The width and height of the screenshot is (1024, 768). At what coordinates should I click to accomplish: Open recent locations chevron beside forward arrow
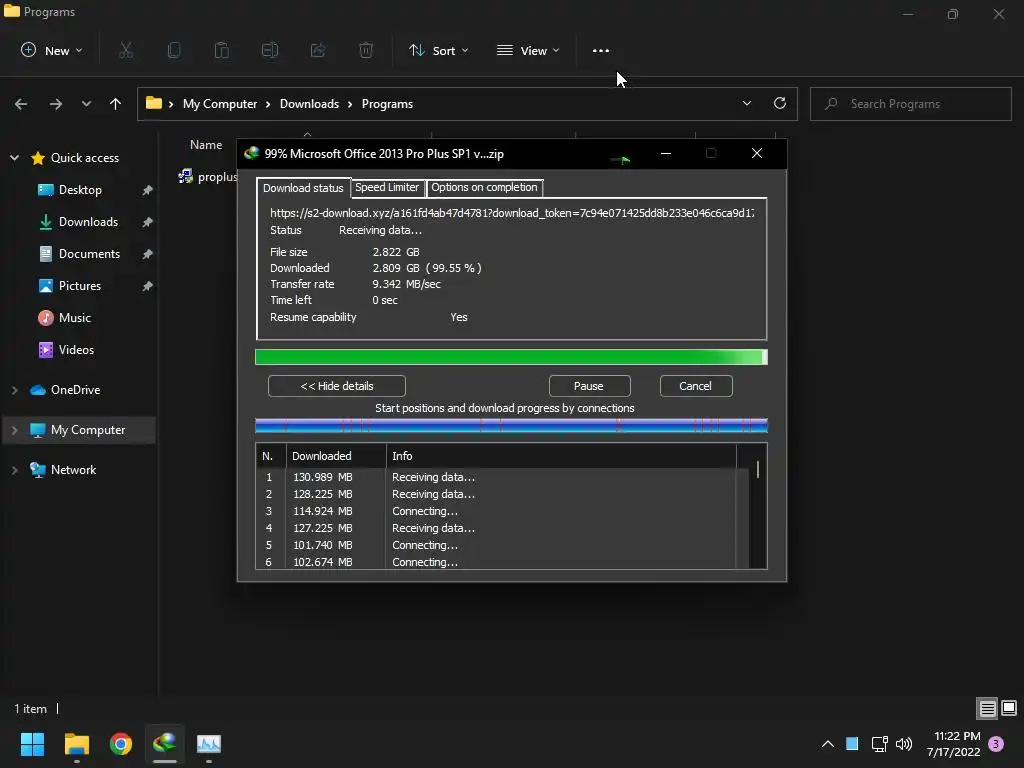point(86,104)
